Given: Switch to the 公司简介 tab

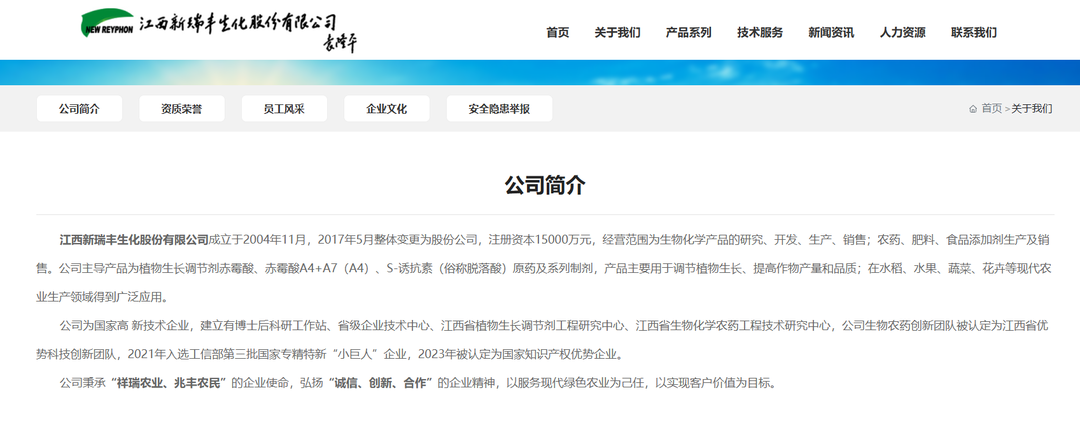Looking at the screenshot, I should 79,109.
